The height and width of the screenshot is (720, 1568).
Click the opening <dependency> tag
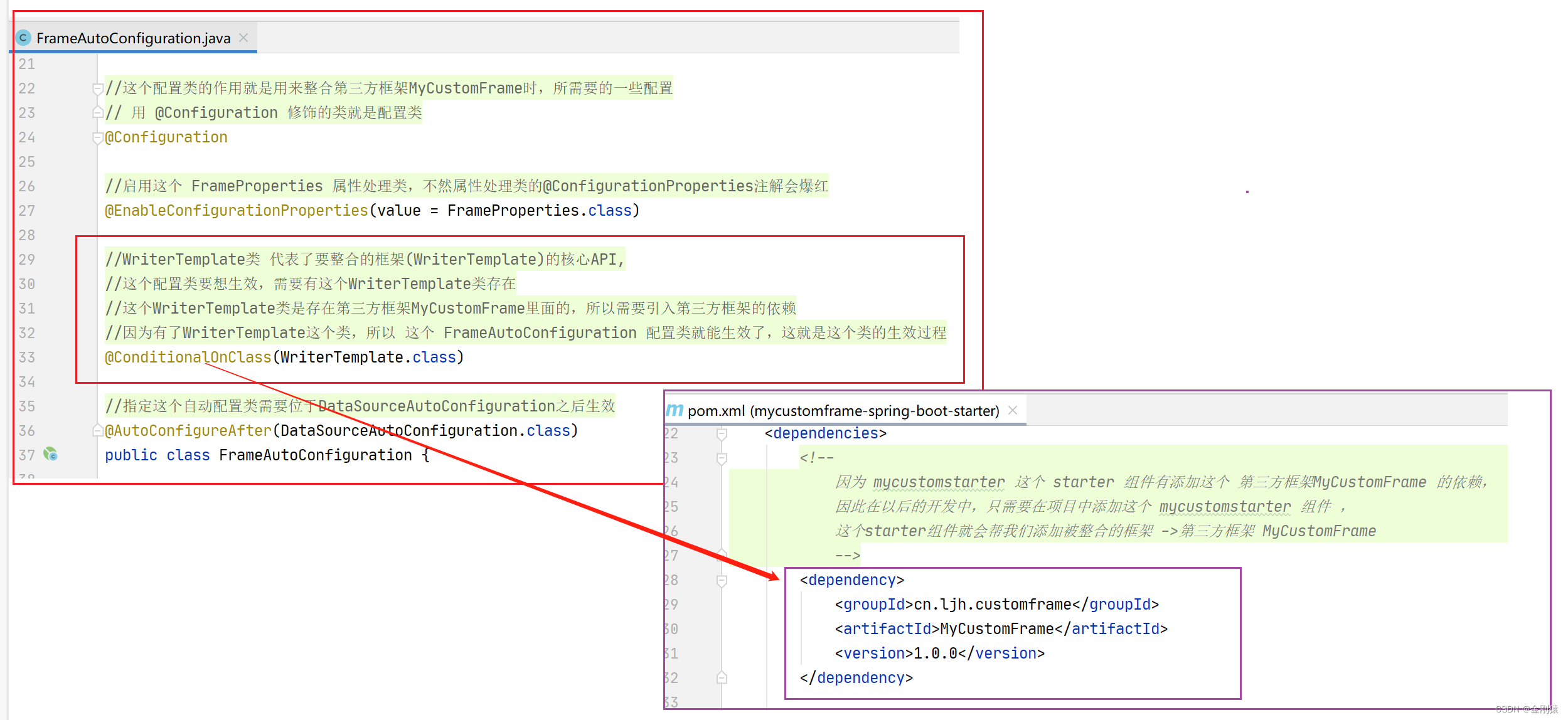click(x=852, y=580)
